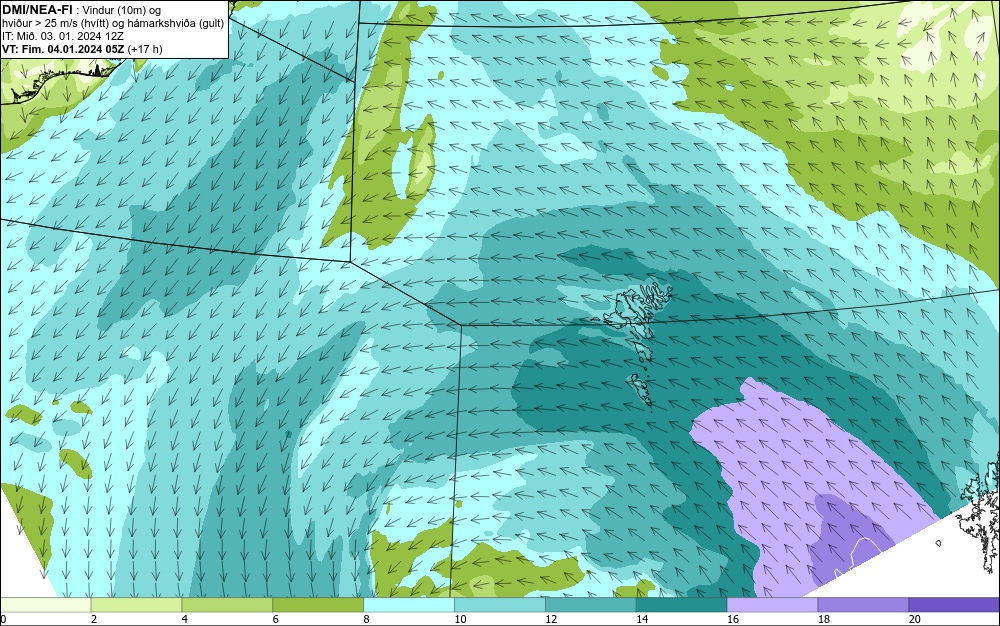Click the 'VT: Fim. 04.01.2024 05Z' line
The width and height of the screenshot is (1000, 626).
[x=63, y=49]
